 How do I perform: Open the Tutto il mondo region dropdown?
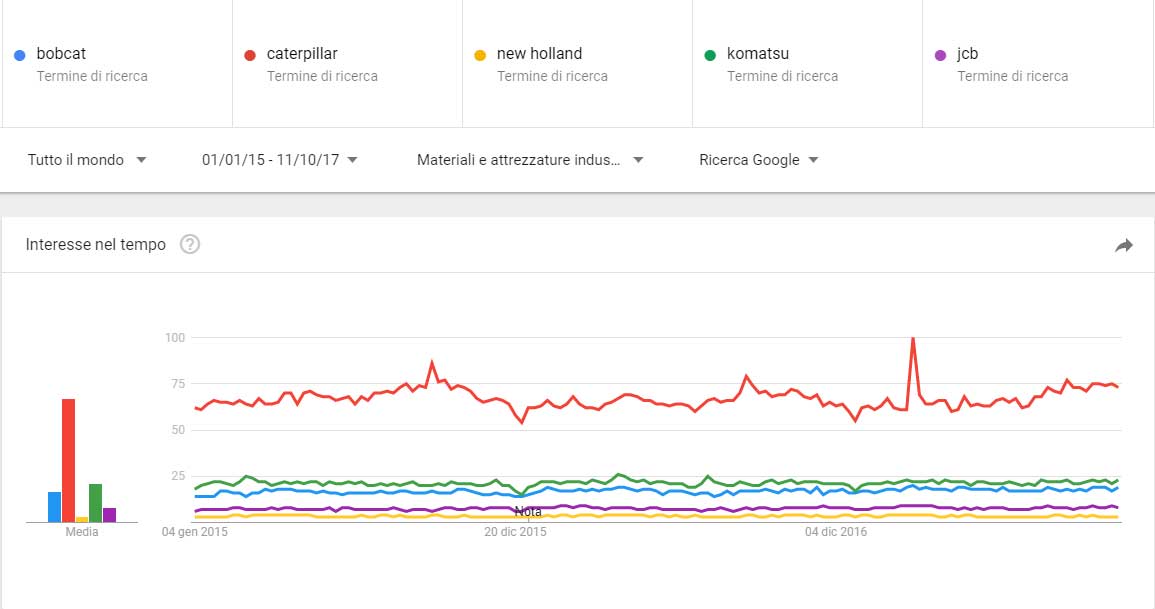87,160
